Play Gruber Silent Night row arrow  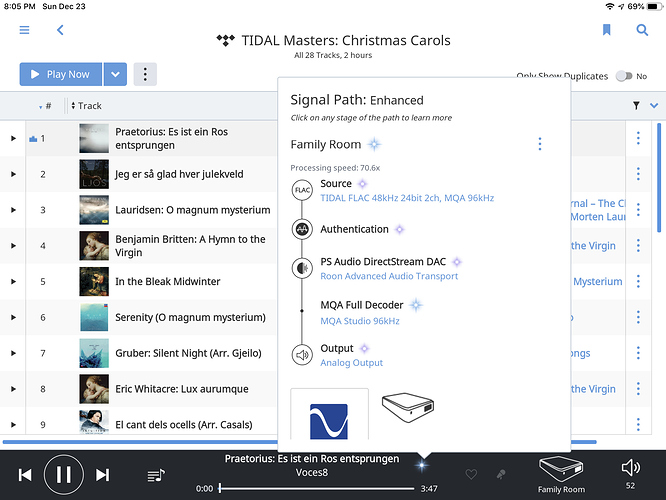[13, 353]
